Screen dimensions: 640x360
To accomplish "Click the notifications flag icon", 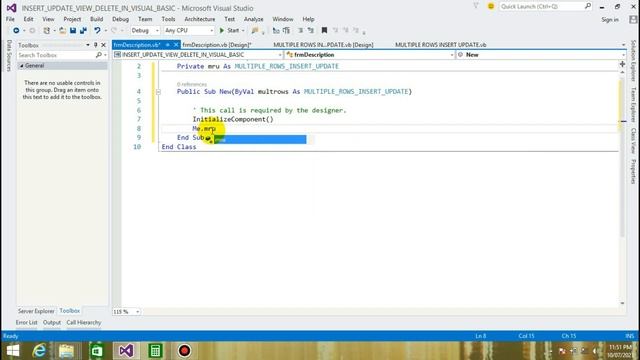I will [x=476, y=6].
